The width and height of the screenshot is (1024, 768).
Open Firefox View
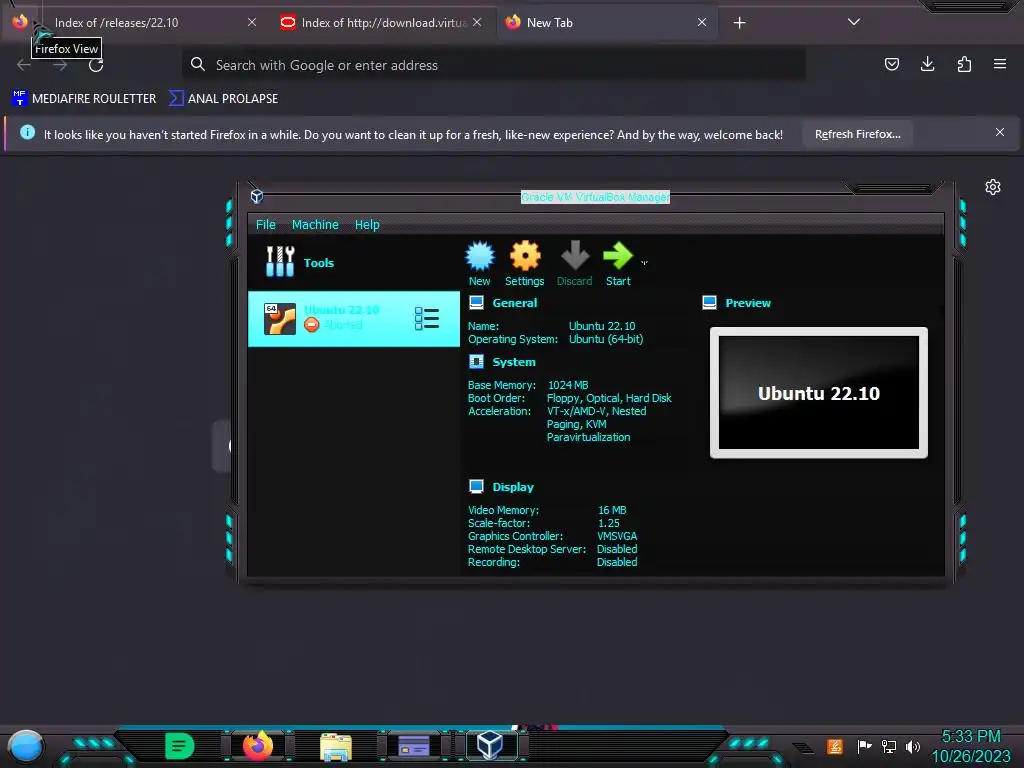[x=20, y=22]
